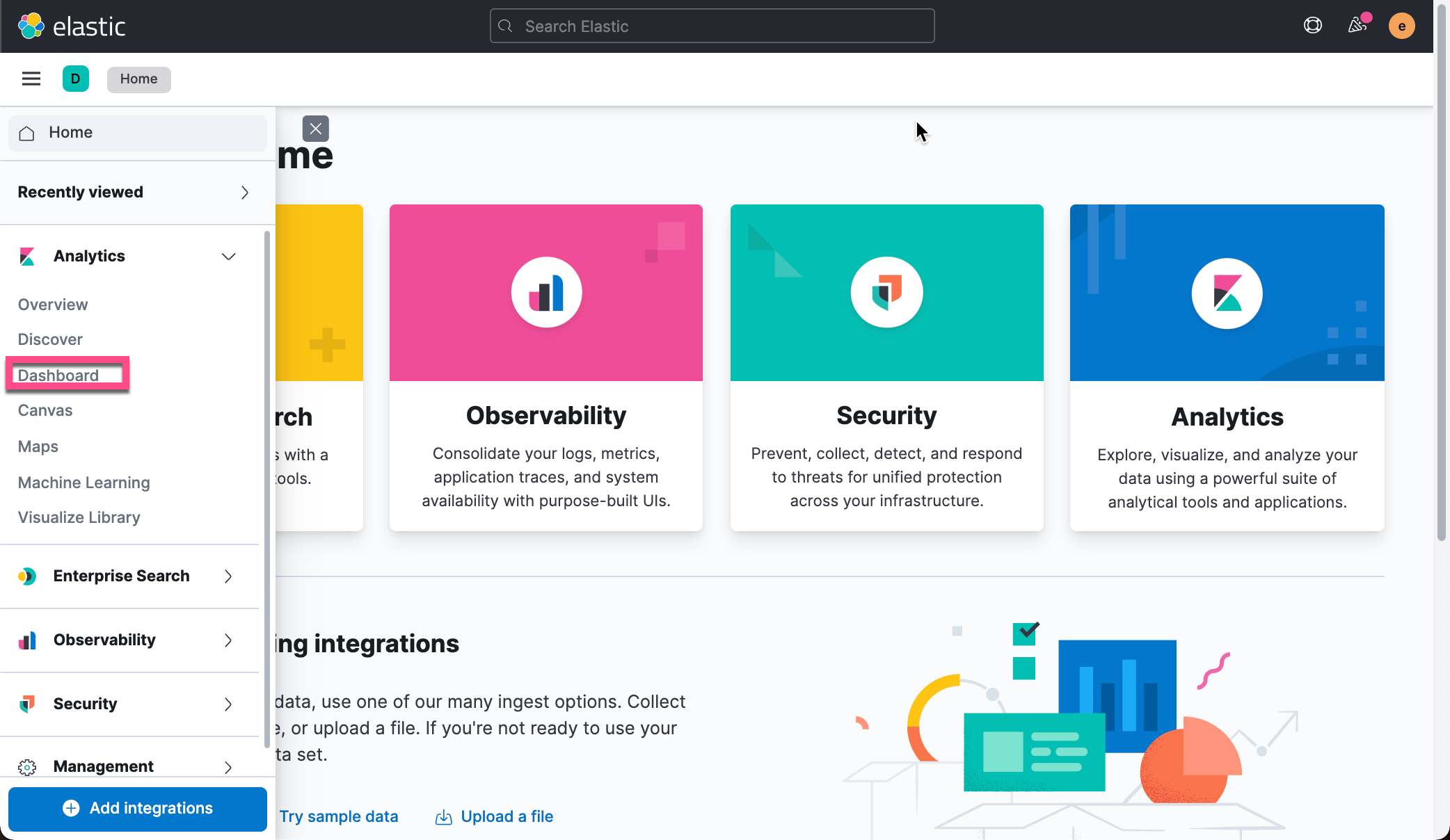Open the help menu lifebuoy icon
Screen dimensions: 1450x840
(1312, 26)
